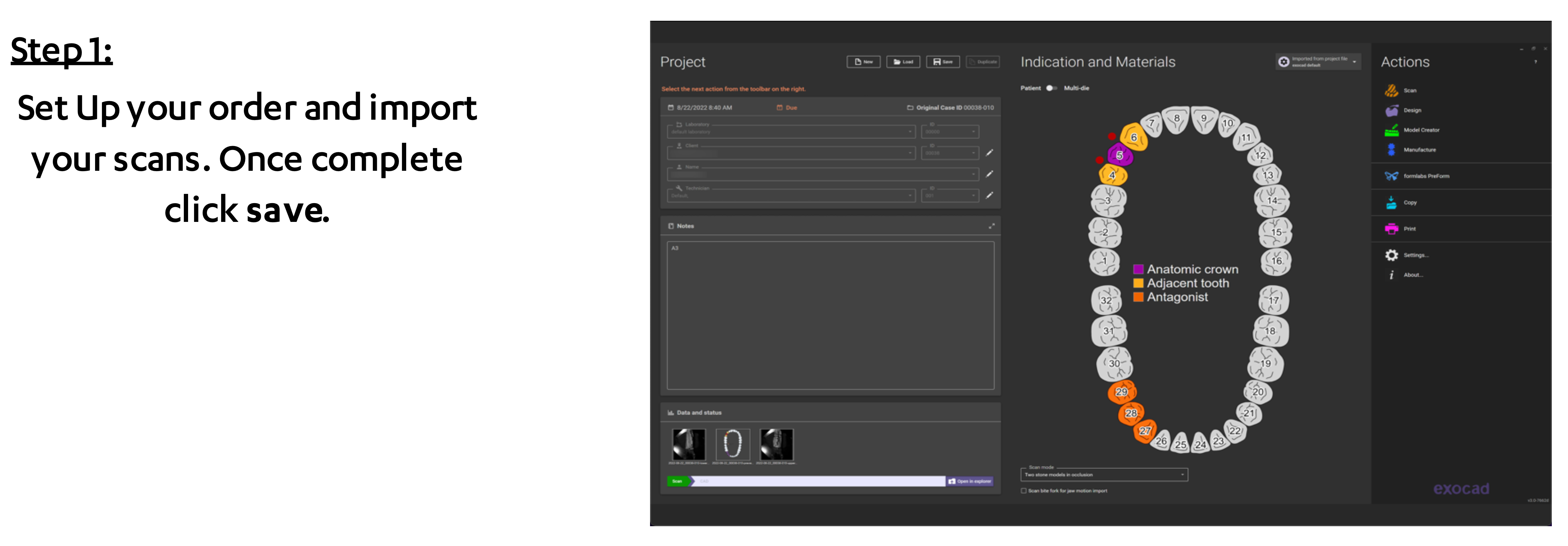Switch the Patient toggle
This screenshot has width=1568, height=546.
[1051, 88]
